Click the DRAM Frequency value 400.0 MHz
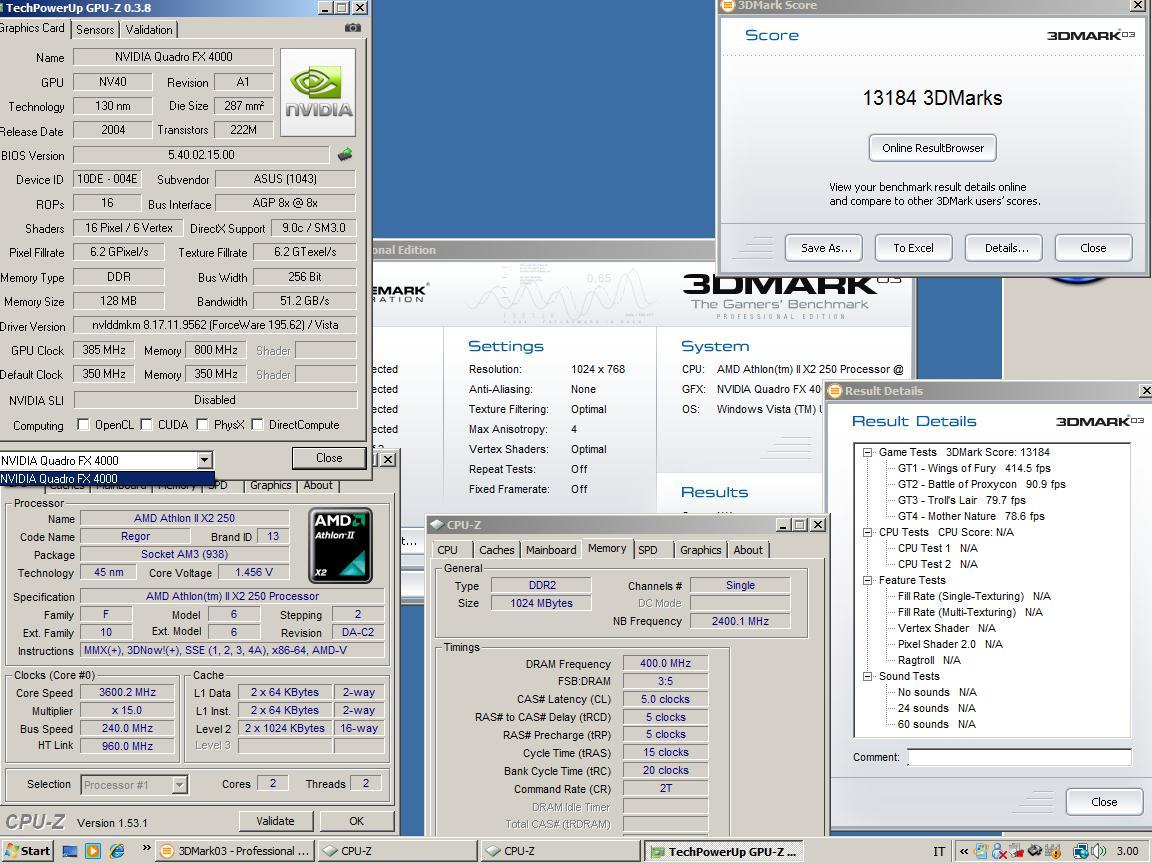This screenshot has height=864, width=1152. click(x=666, y=663)
